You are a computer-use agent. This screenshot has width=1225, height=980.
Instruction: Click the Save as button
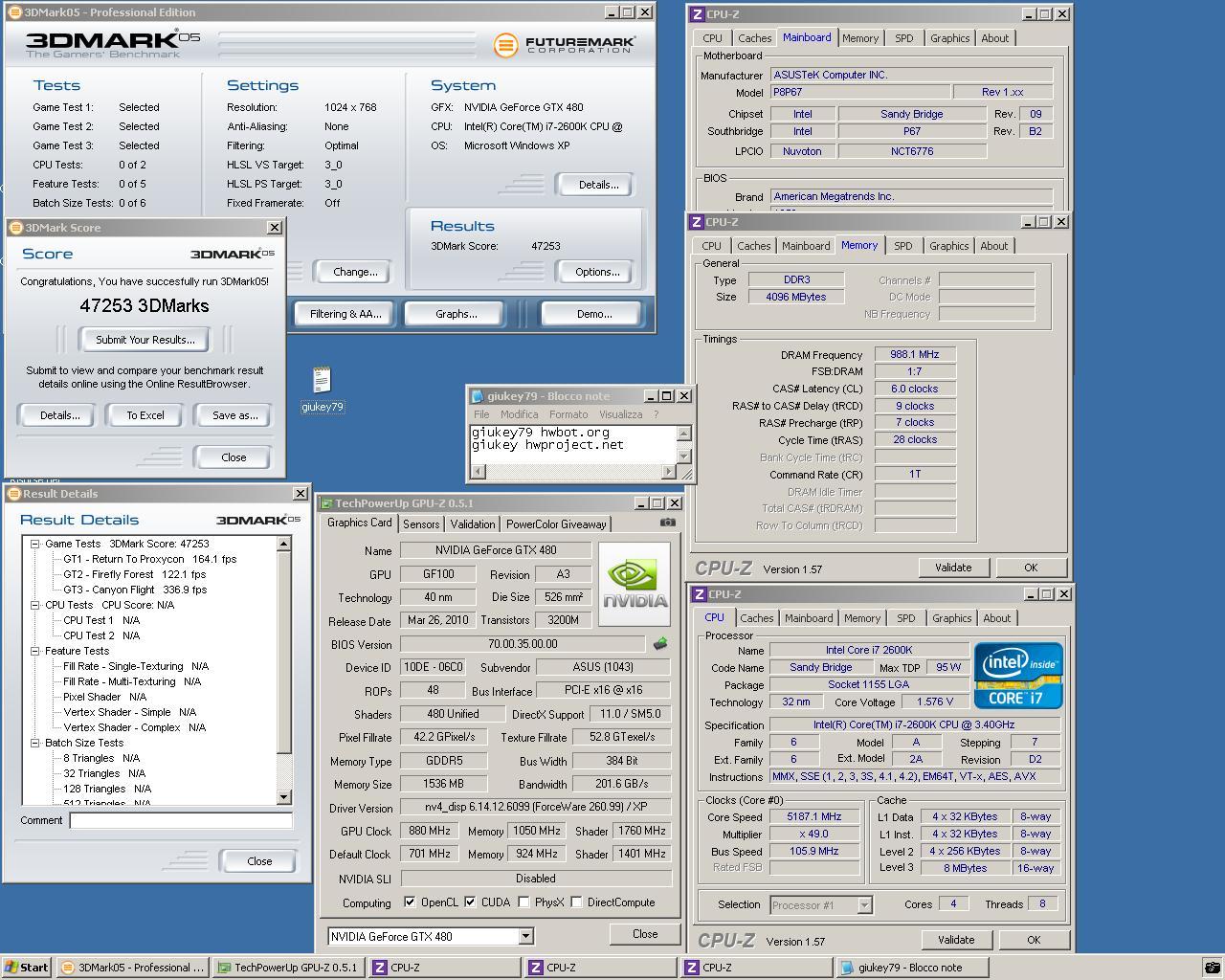coord(234,415)
